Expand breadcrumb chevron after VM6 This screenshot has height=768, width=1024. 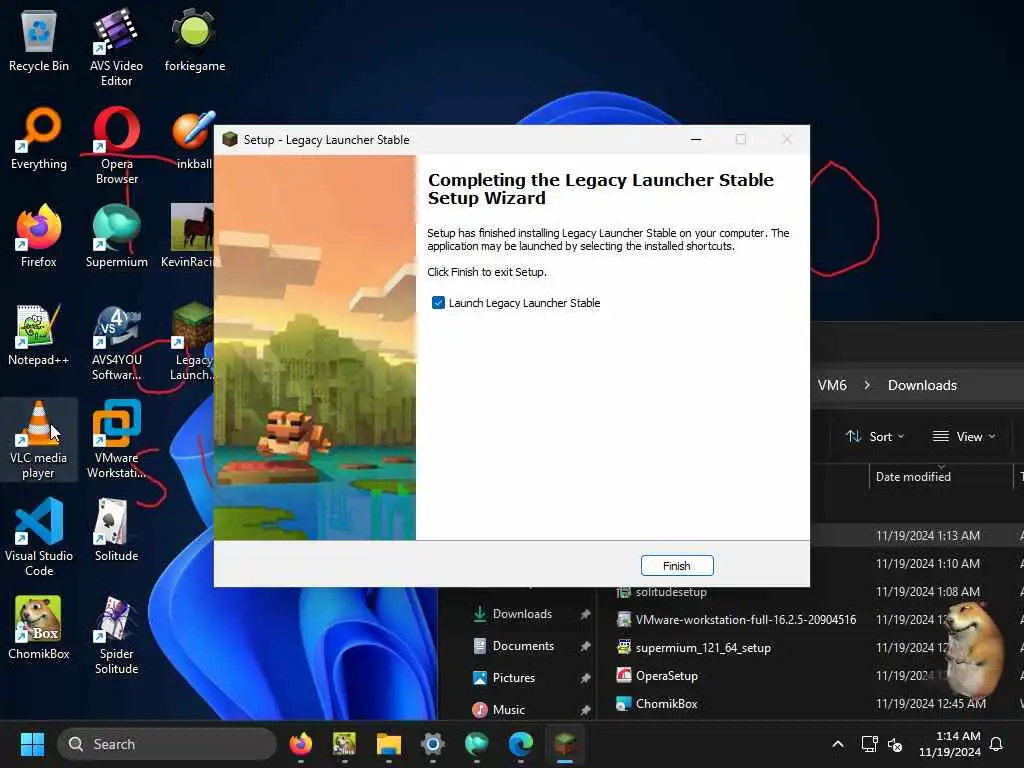click(867, 385)
